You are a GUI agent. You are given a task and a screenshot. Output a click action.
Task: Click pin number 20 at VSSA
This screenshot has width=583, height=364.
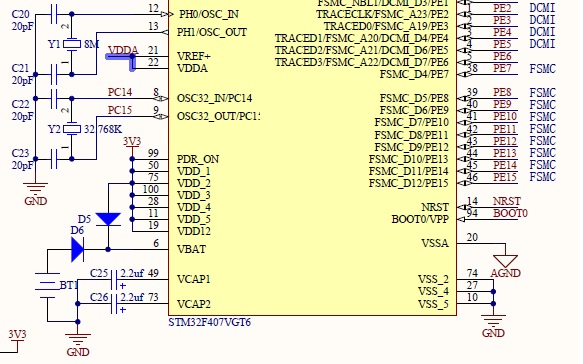(472, 237)
